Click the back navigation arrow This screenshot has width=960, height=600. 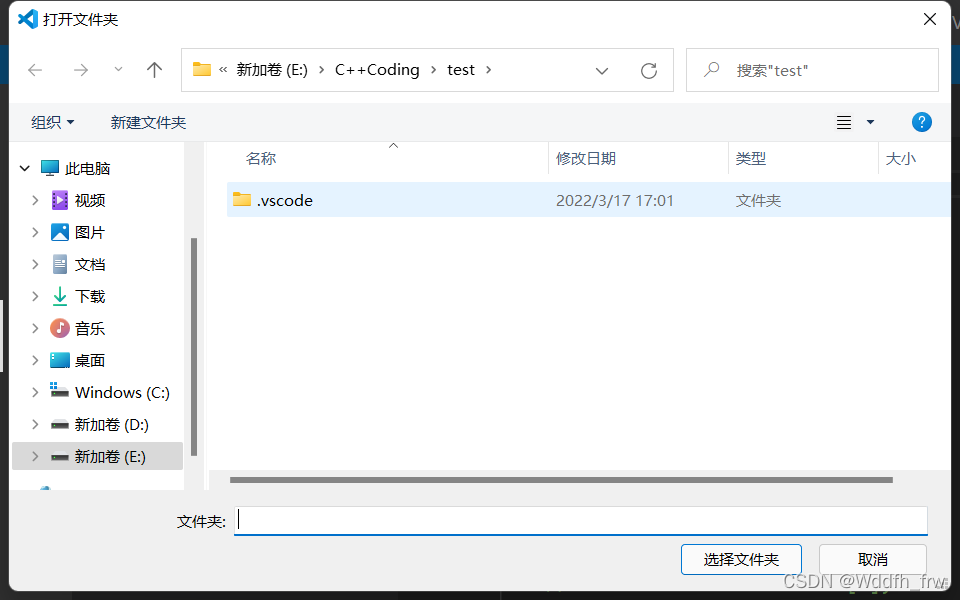35,69
